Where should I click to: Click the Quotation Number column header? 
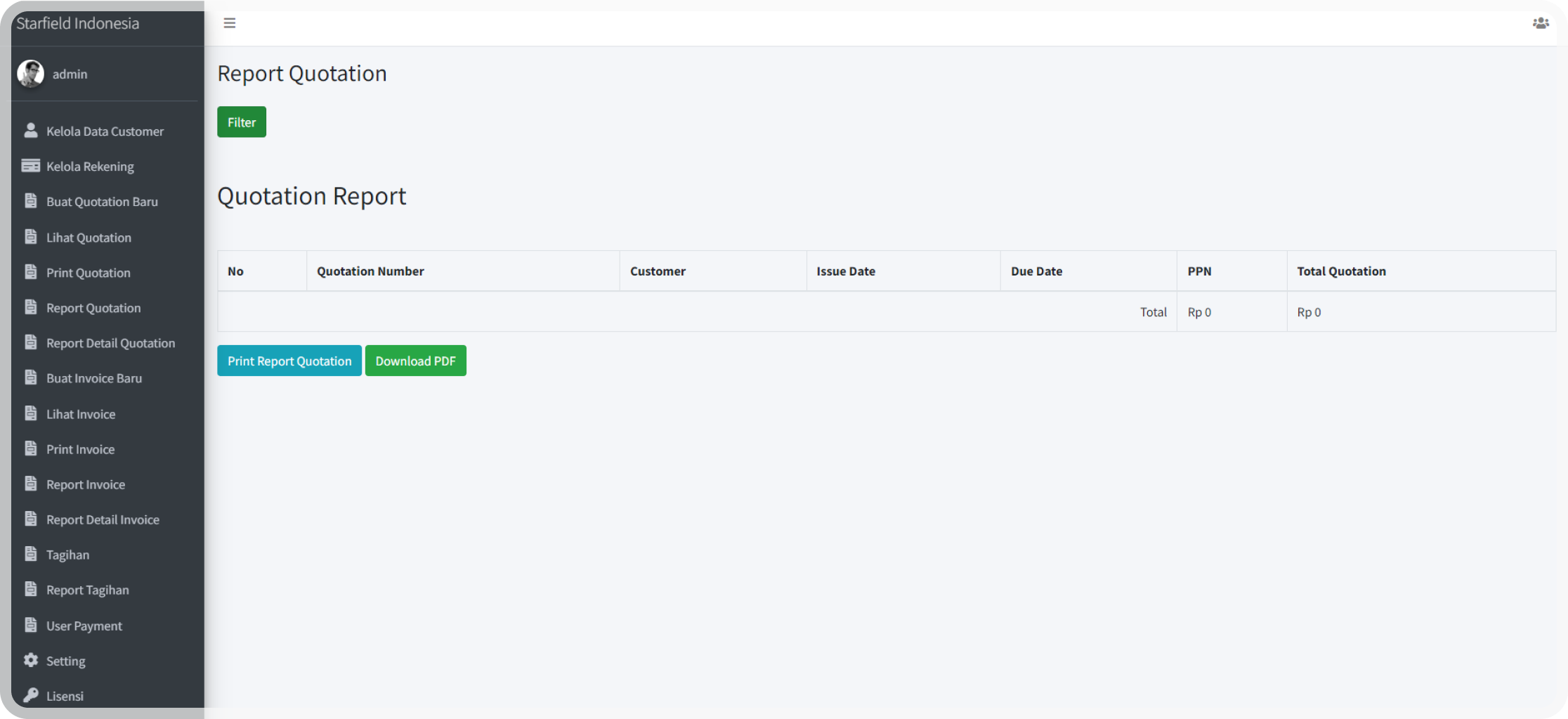tap(370, 271)
